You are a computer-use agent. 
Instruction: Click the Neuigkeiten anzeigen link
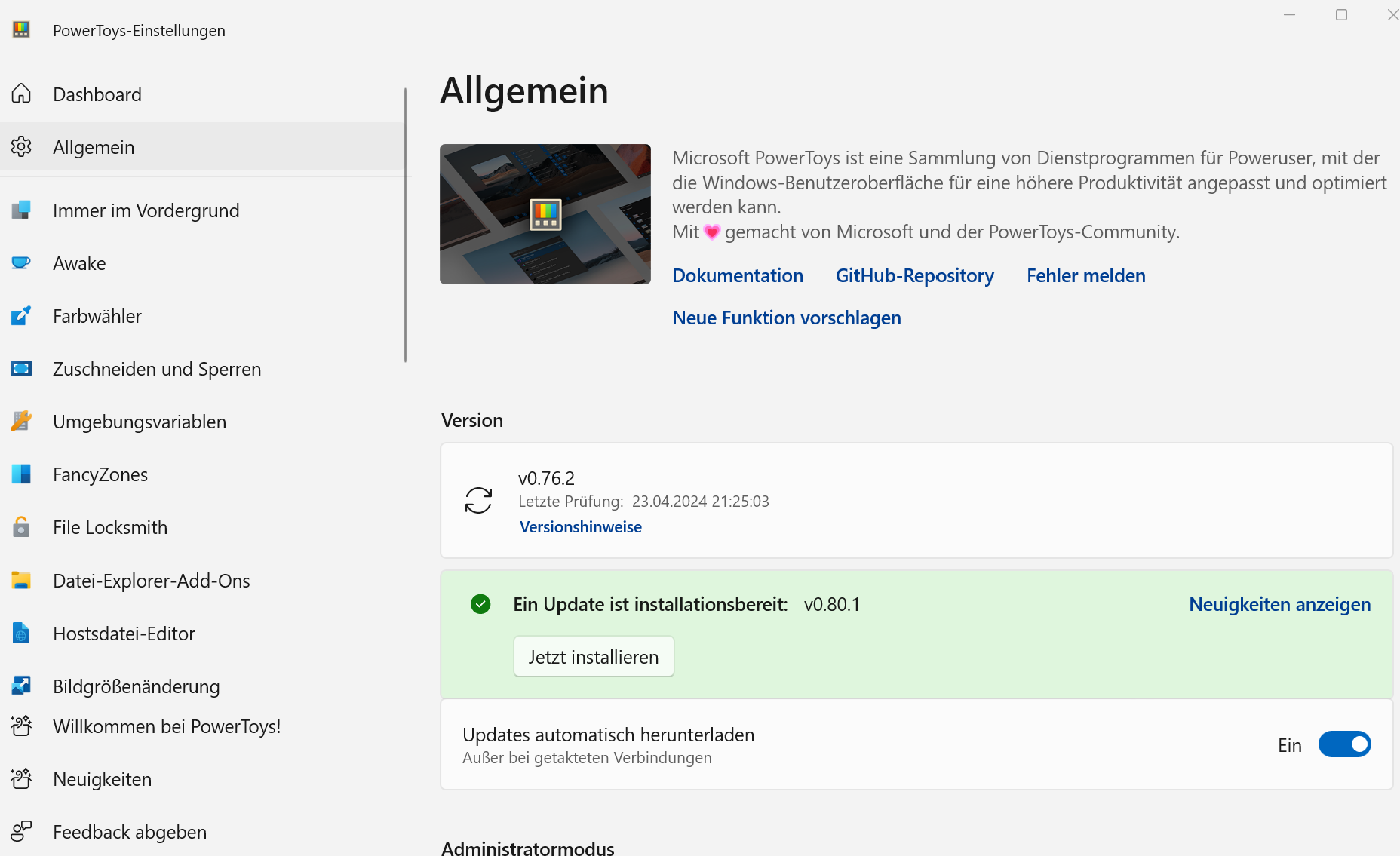pyautogui.click(x=1279, y=605)
